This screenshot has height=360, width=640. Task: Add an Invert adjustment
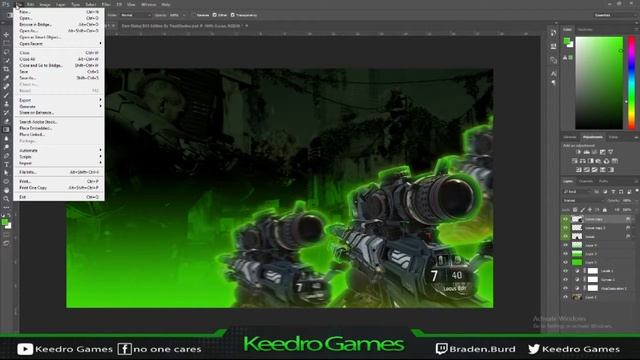point(579,169)
